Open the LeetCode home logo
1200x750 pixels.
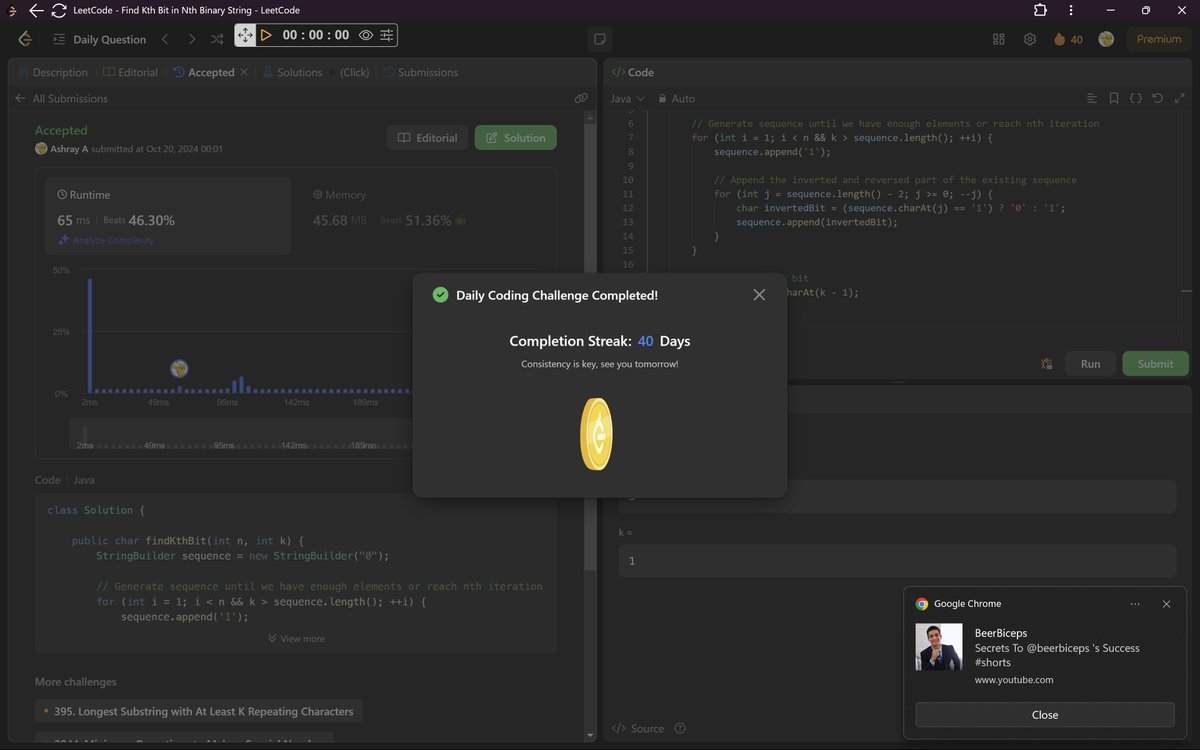pyautogui.click(x=26, y=39)
